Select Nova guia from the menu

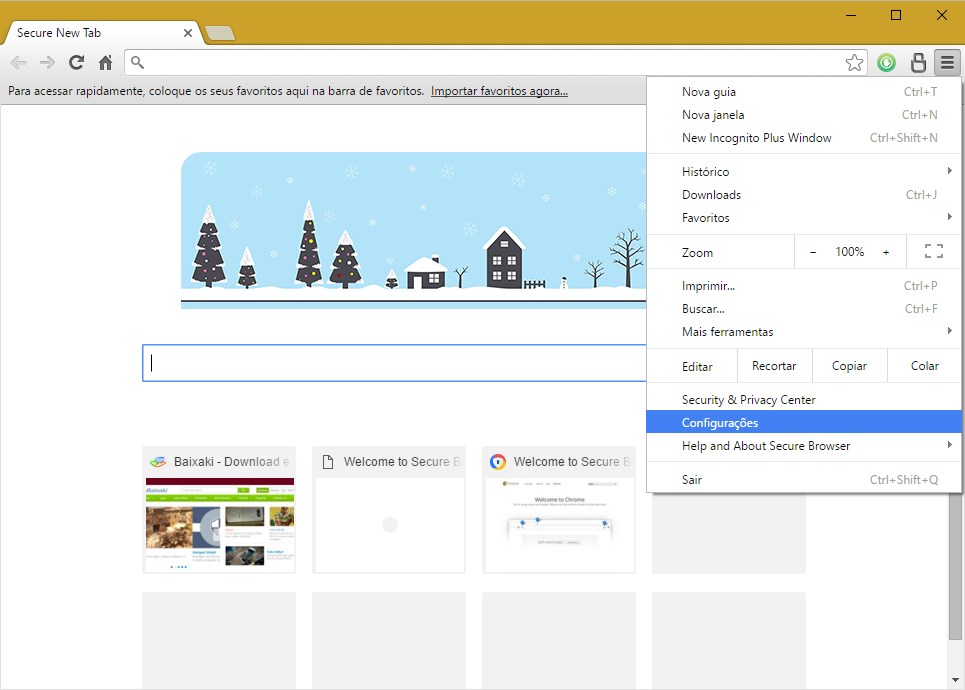click(804, 92)
